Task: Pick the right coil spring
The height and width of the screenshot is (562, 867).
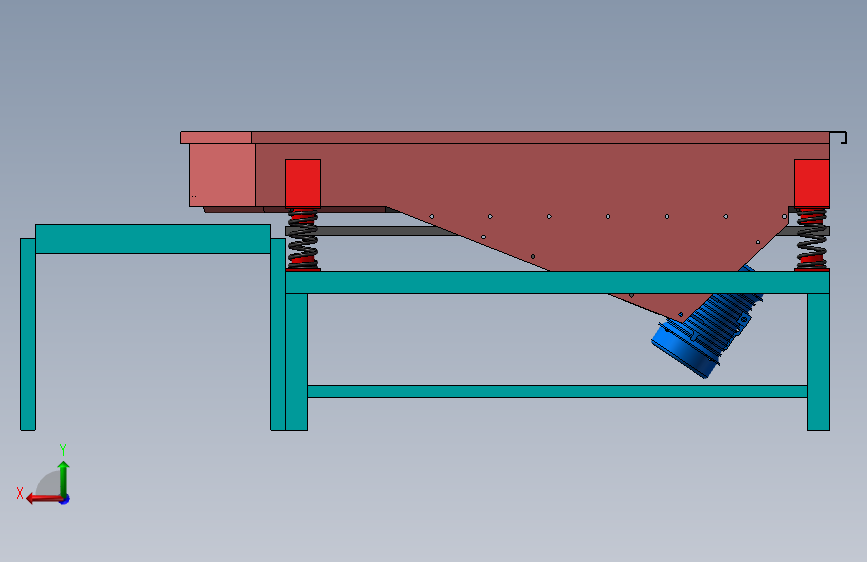Action: pos(812,239)
